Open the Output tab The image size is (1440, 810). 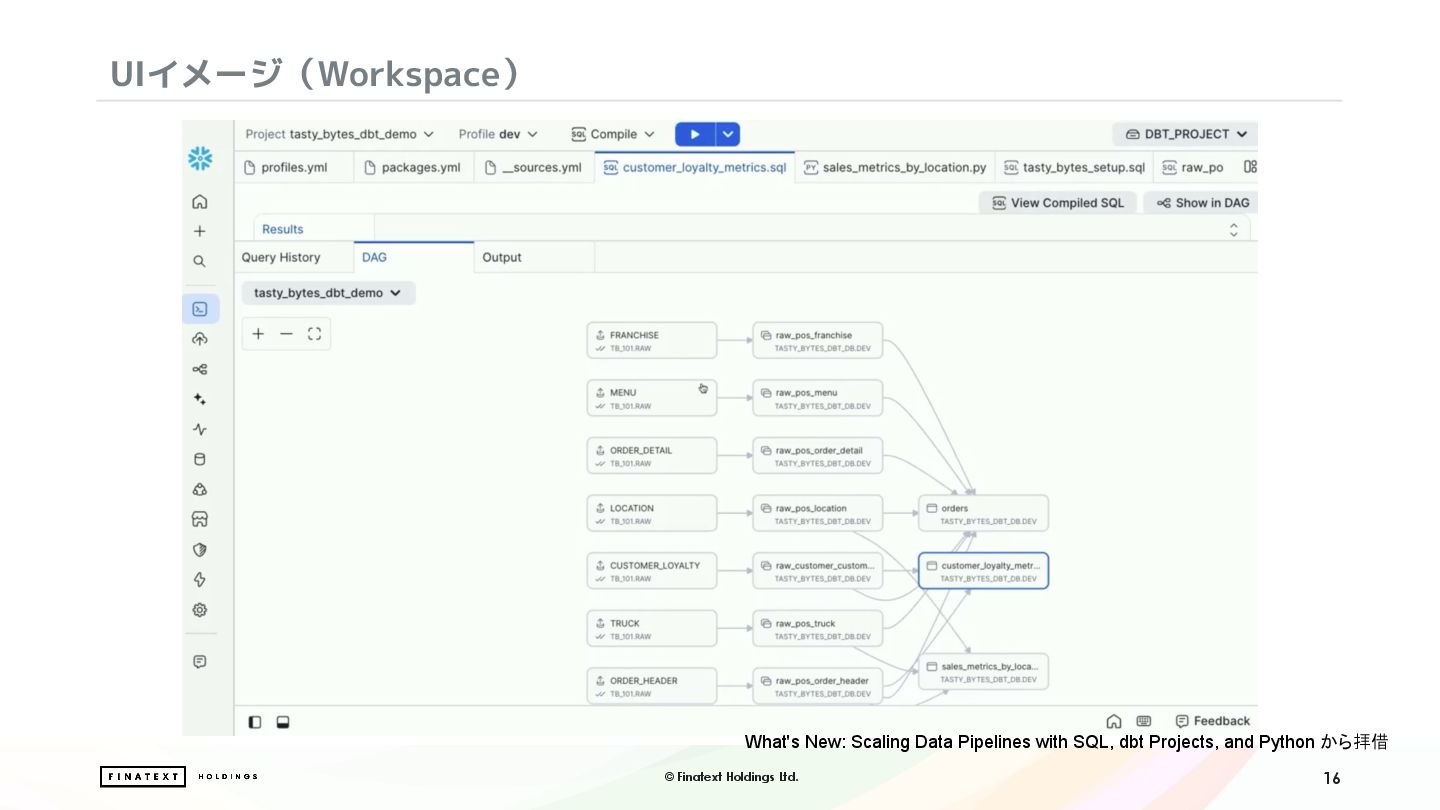[x=534, y=257]
